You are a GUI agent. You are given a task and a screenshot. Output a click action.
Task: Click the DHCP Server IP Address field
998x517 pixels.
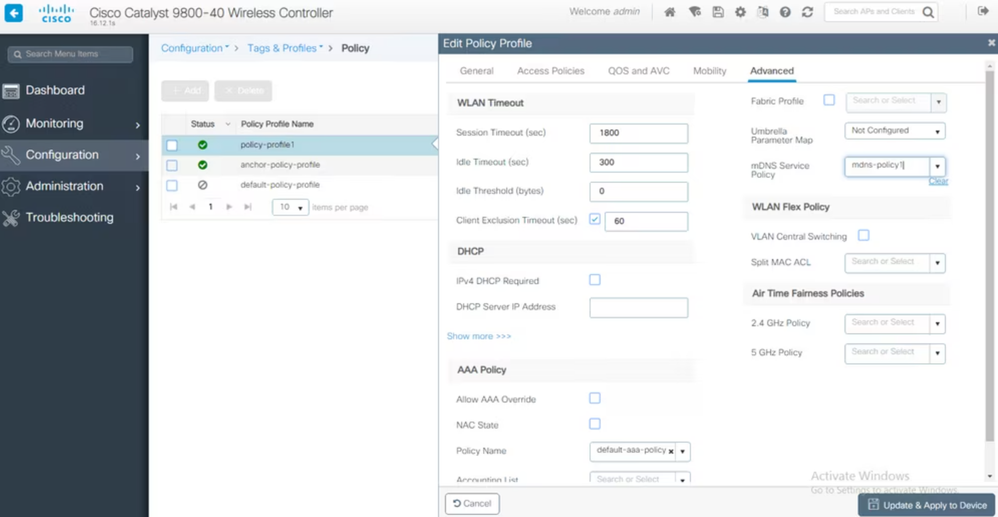coord(638,308)
